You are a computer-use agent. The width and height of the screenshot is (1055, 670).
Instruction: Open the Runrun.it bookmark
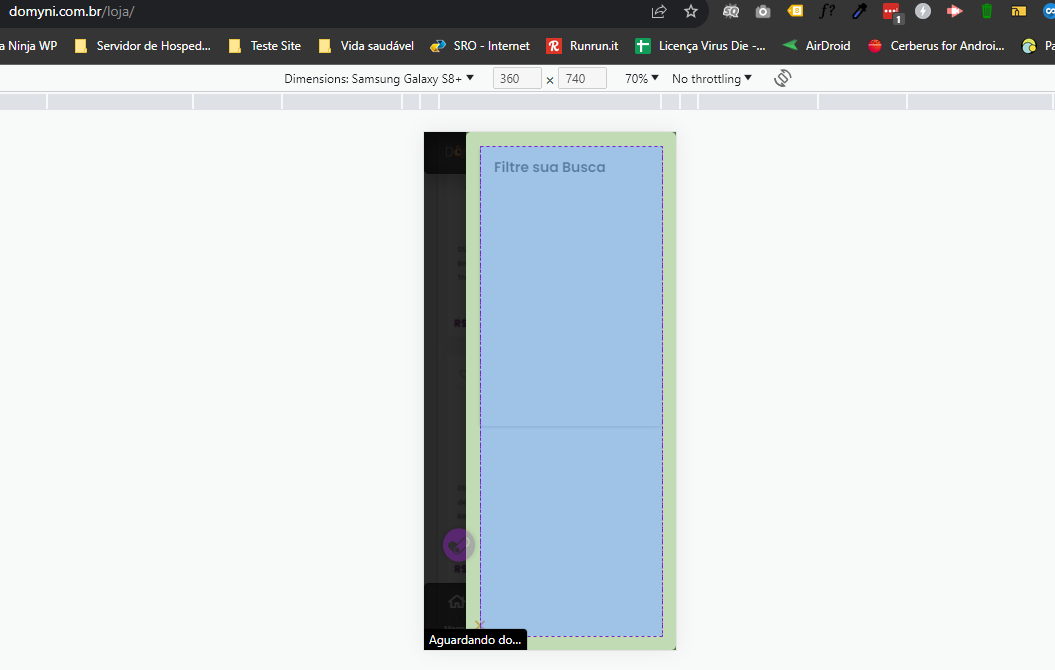point(582,46)
